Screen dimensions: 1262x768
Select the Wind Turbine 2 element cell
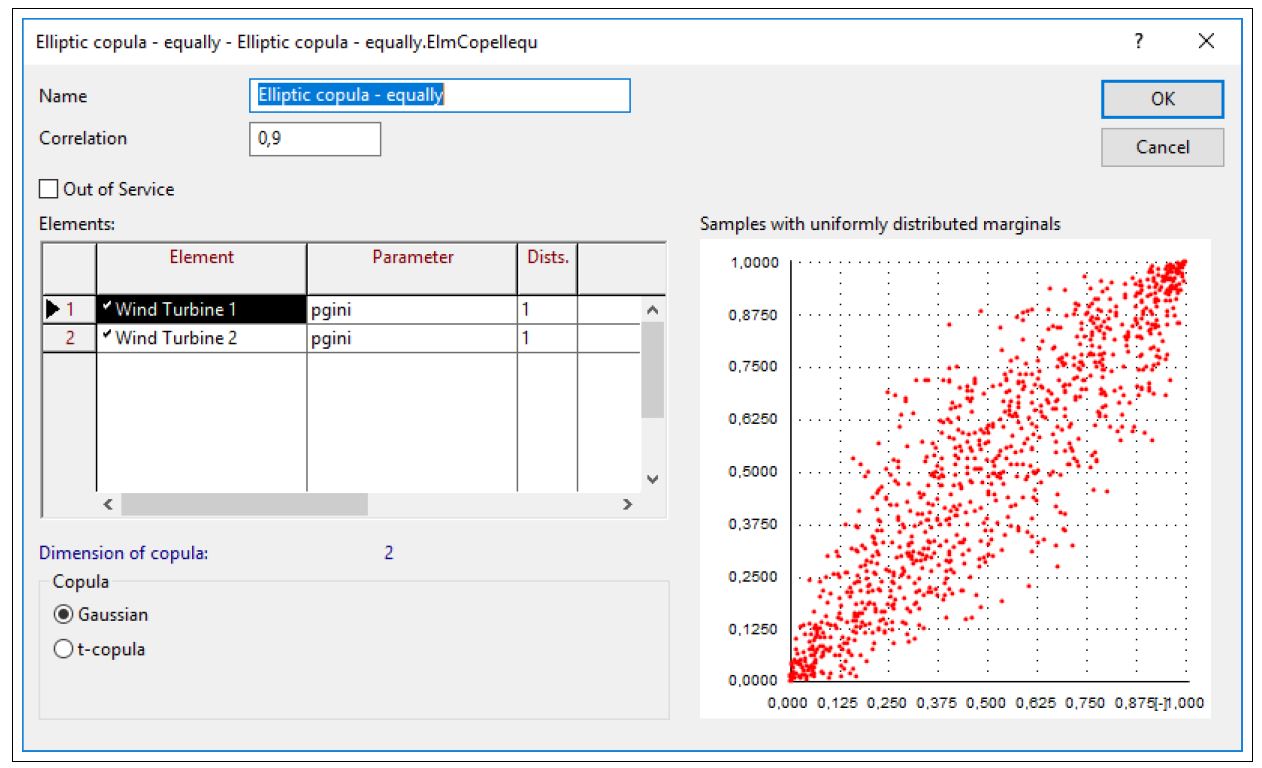pos(201,338)
